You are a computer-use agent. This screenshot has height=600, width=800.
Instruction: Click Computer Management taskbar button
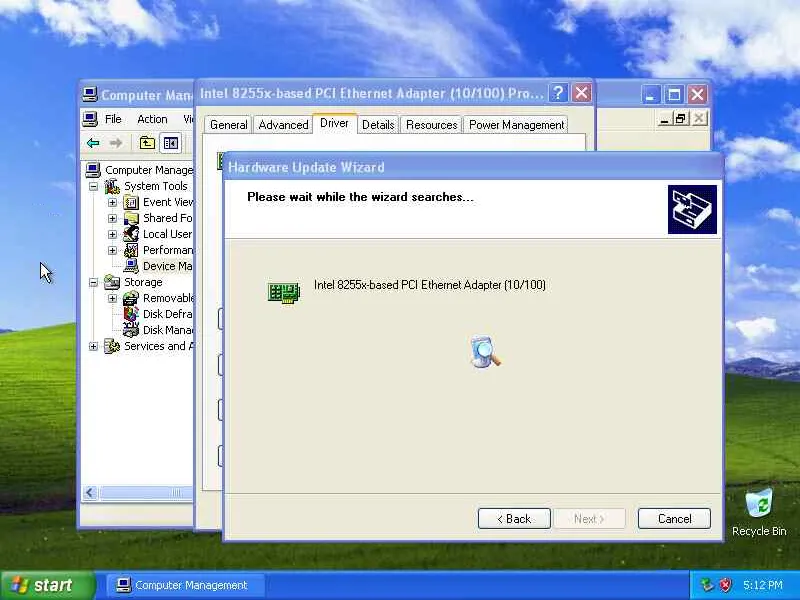coord(186,585)
